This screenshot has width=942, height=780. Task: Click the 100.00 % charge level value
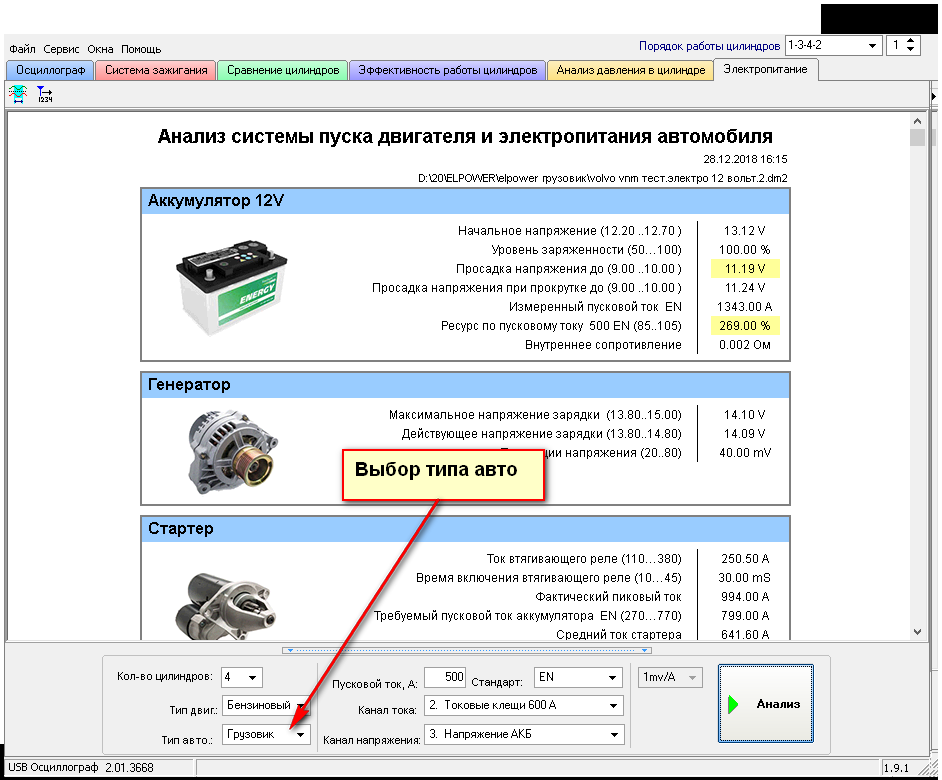[x=745, y=249]
